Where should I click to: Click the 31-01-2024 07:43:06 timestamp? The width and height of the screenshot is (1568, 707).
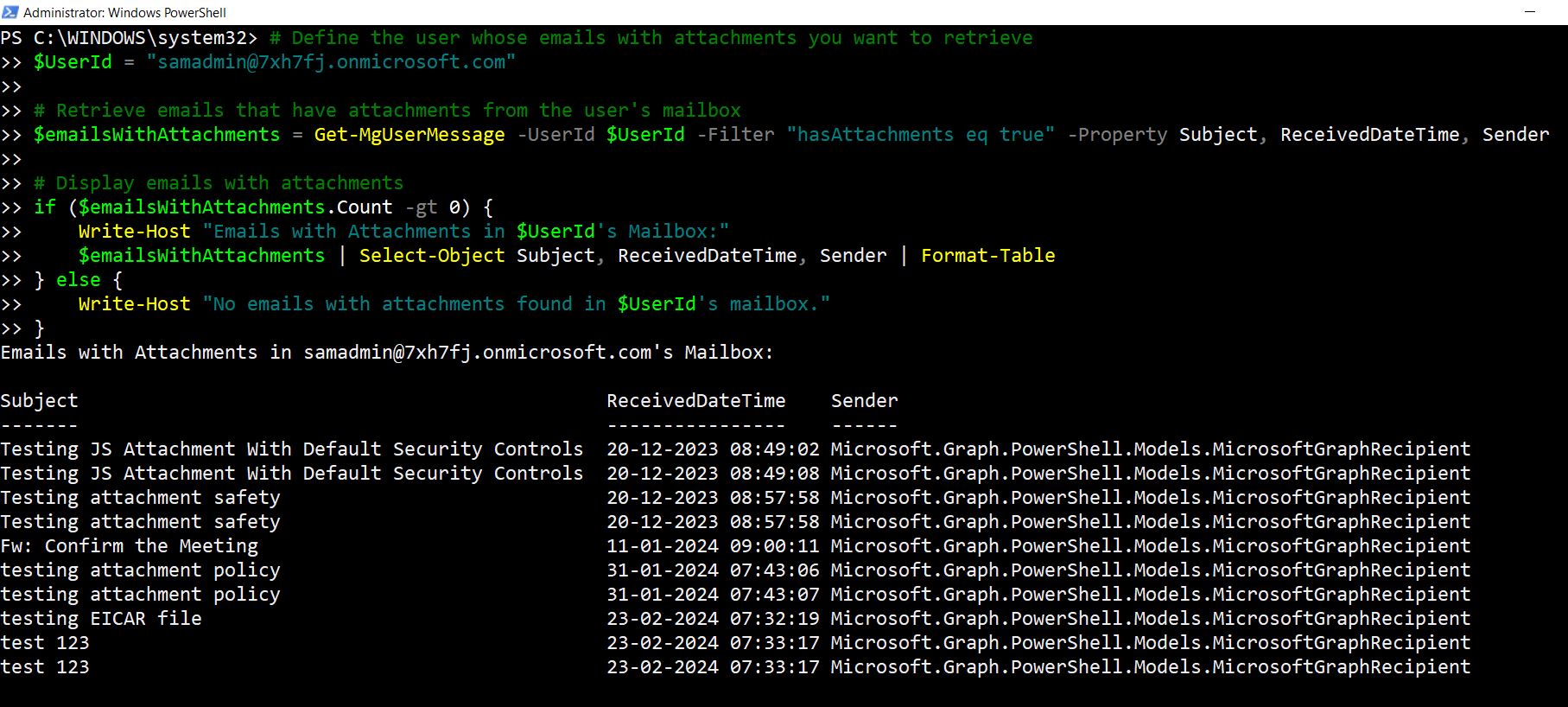tap(712, 570)
